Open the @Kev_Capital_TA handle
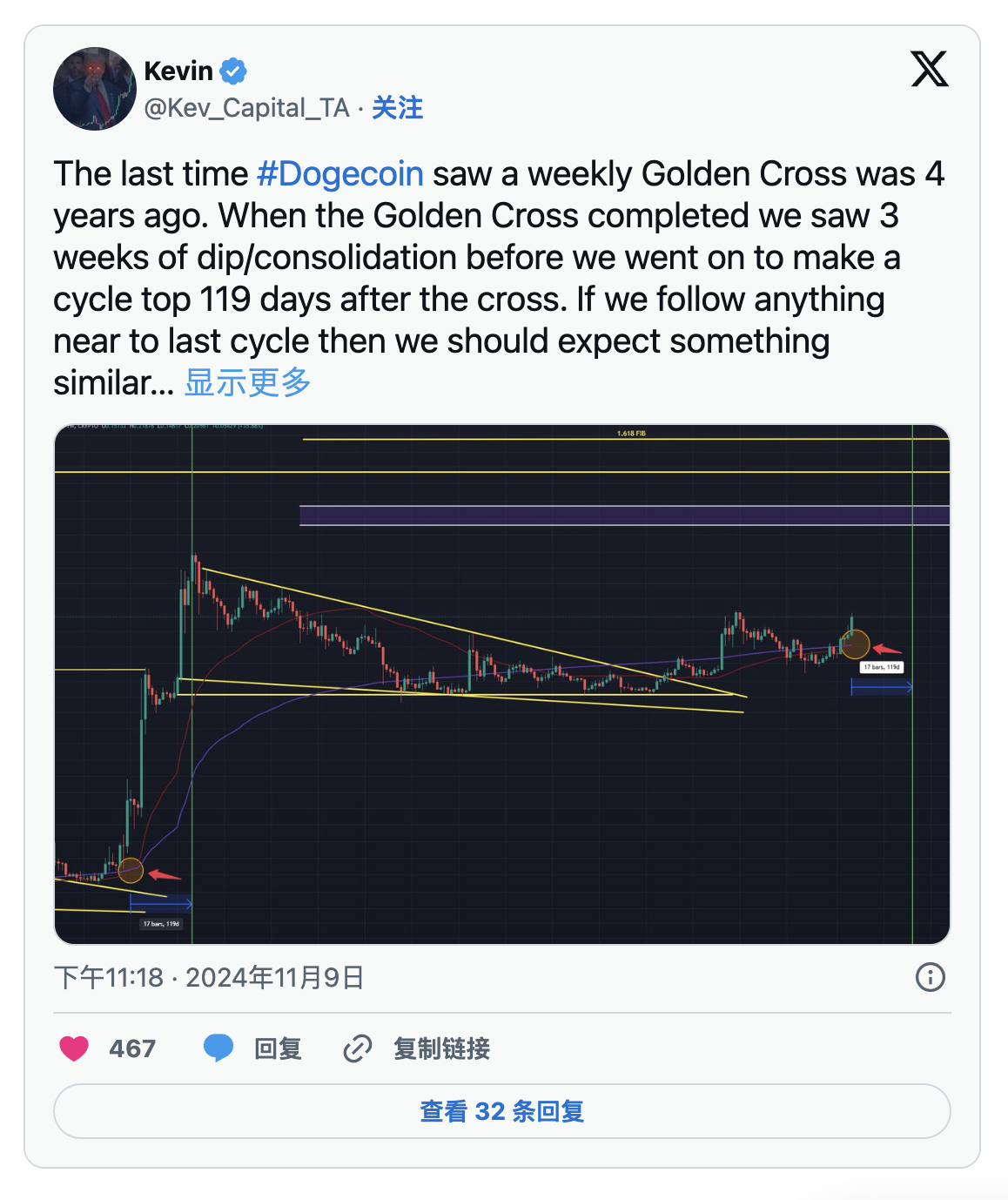This screenshot has height=1200, width=1008. pos(246,108)
